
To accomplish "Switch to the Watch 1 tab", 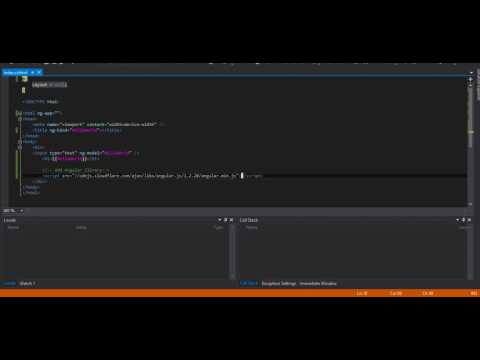I will 27,283.
